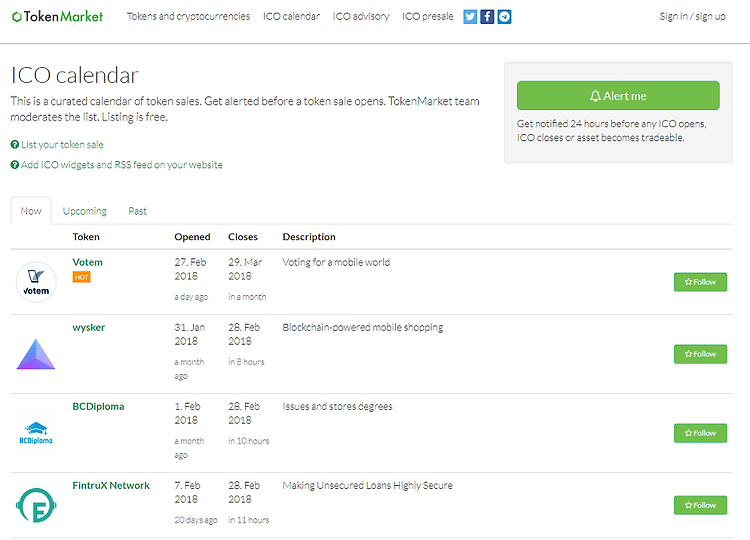
Task: Open the TokenMarket home logo
Action: (57, 17)
